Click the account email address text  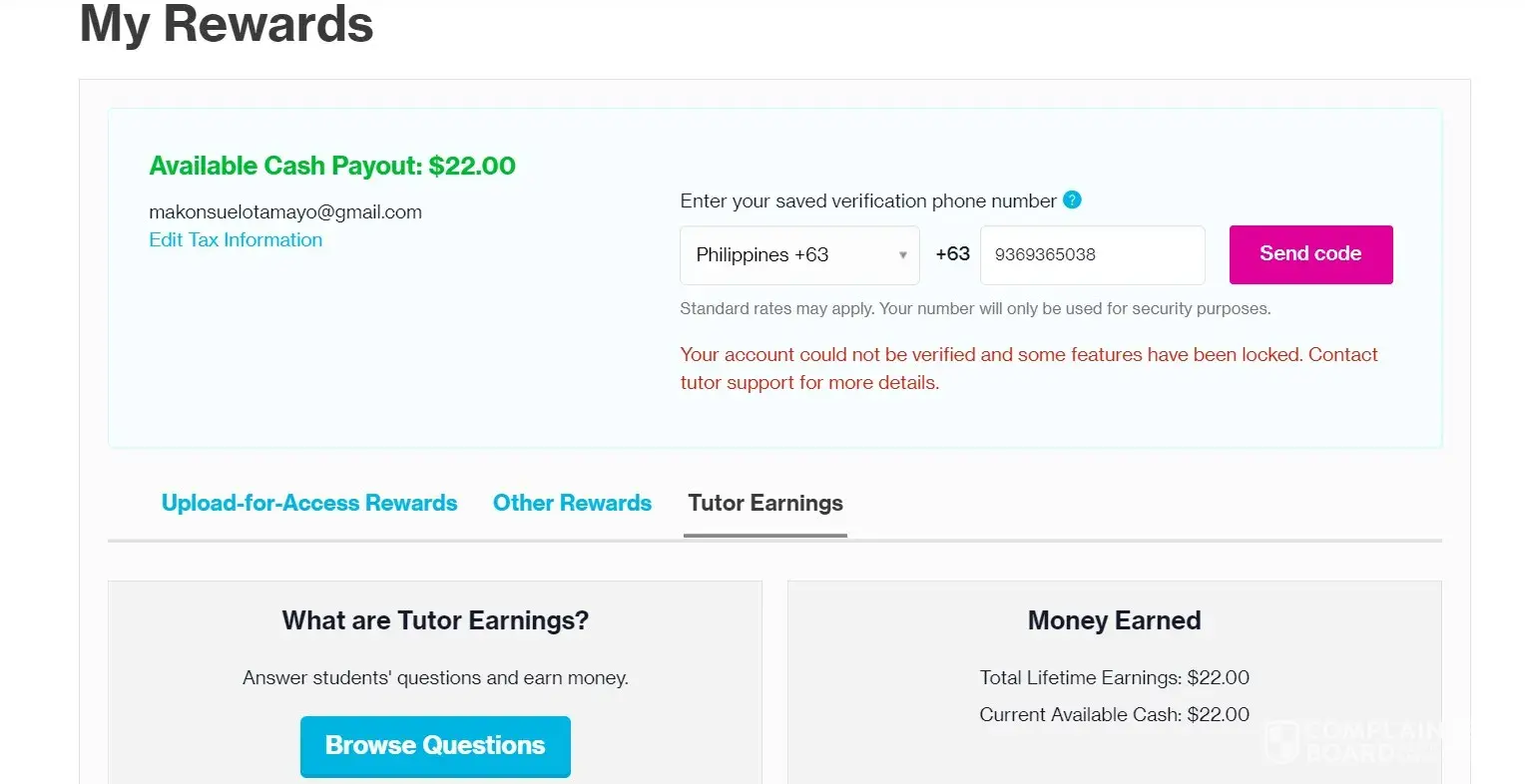coord(285,212)
